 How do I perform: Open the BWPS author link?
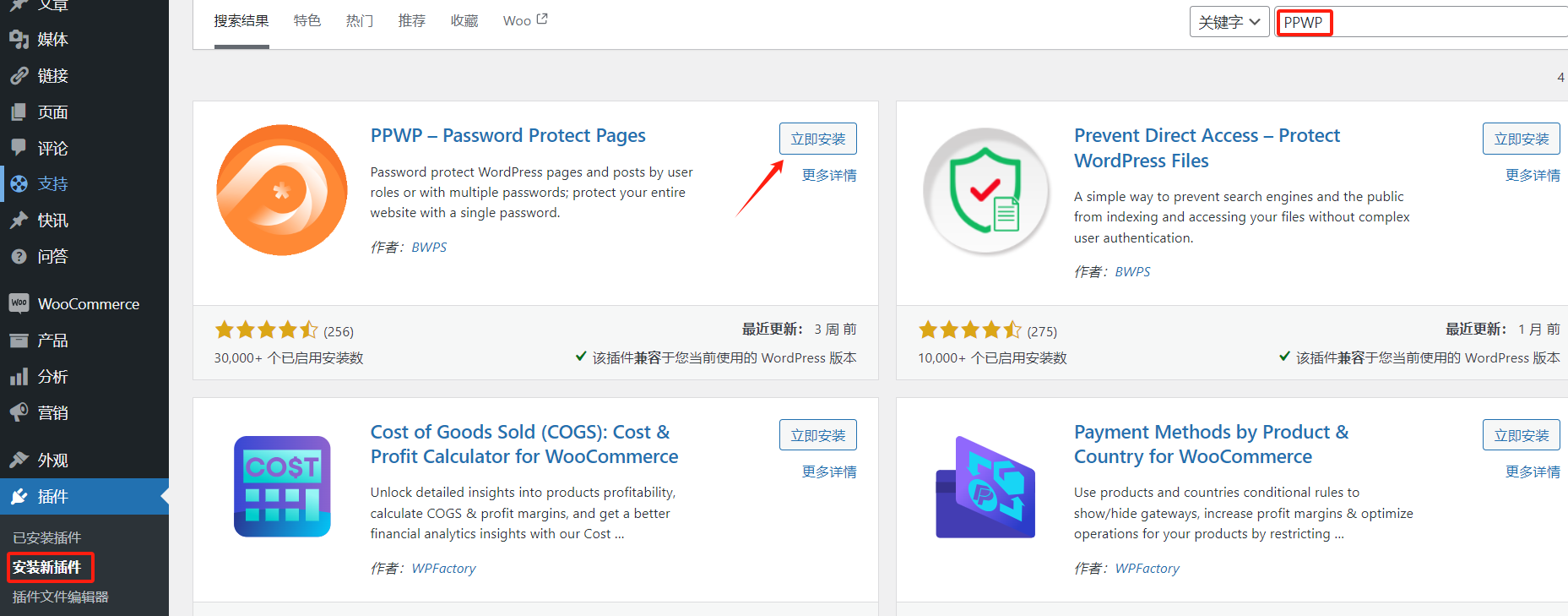click(x=429, y=247)
